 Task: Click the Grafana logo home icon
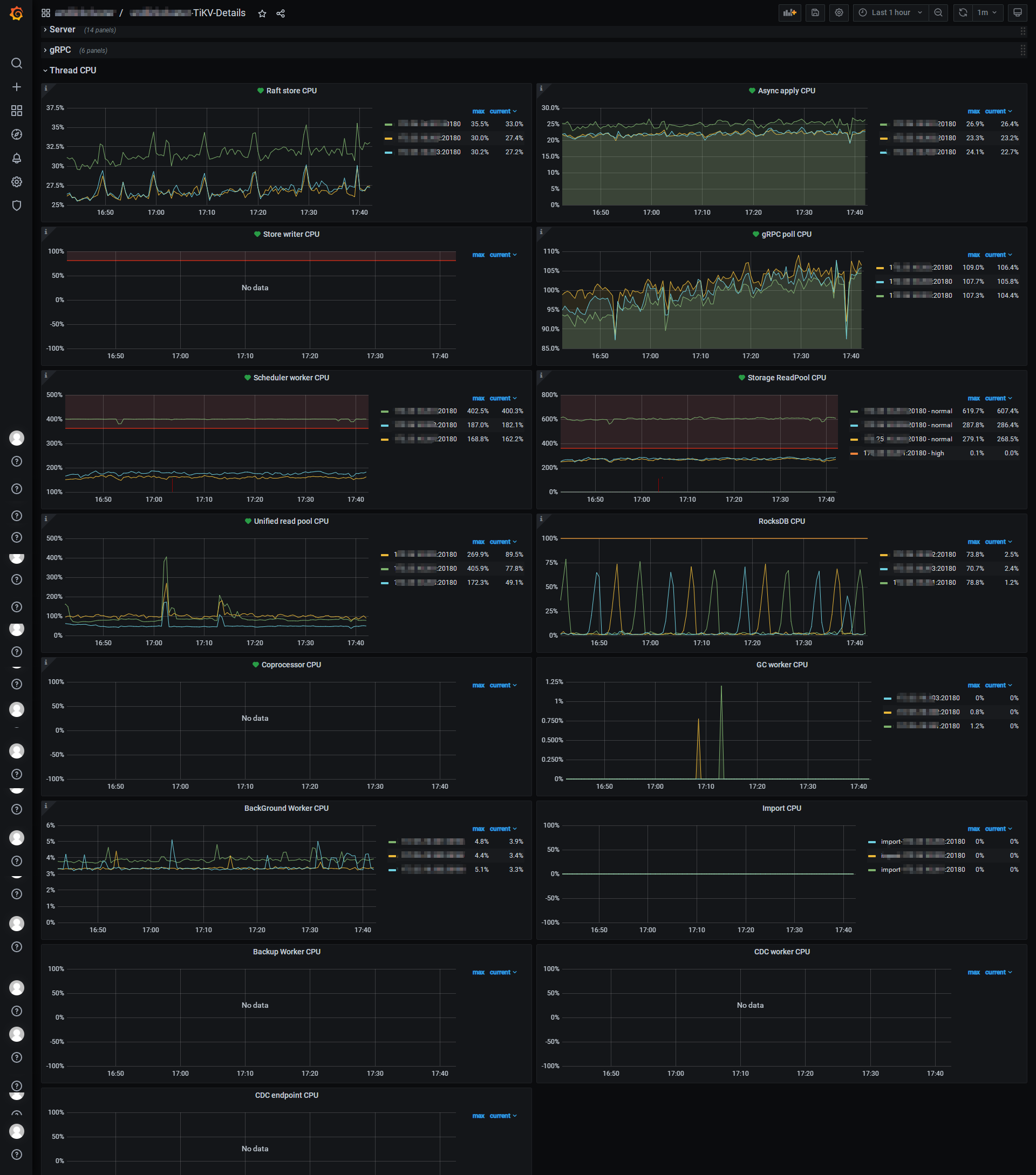click(x=17, y=13)
